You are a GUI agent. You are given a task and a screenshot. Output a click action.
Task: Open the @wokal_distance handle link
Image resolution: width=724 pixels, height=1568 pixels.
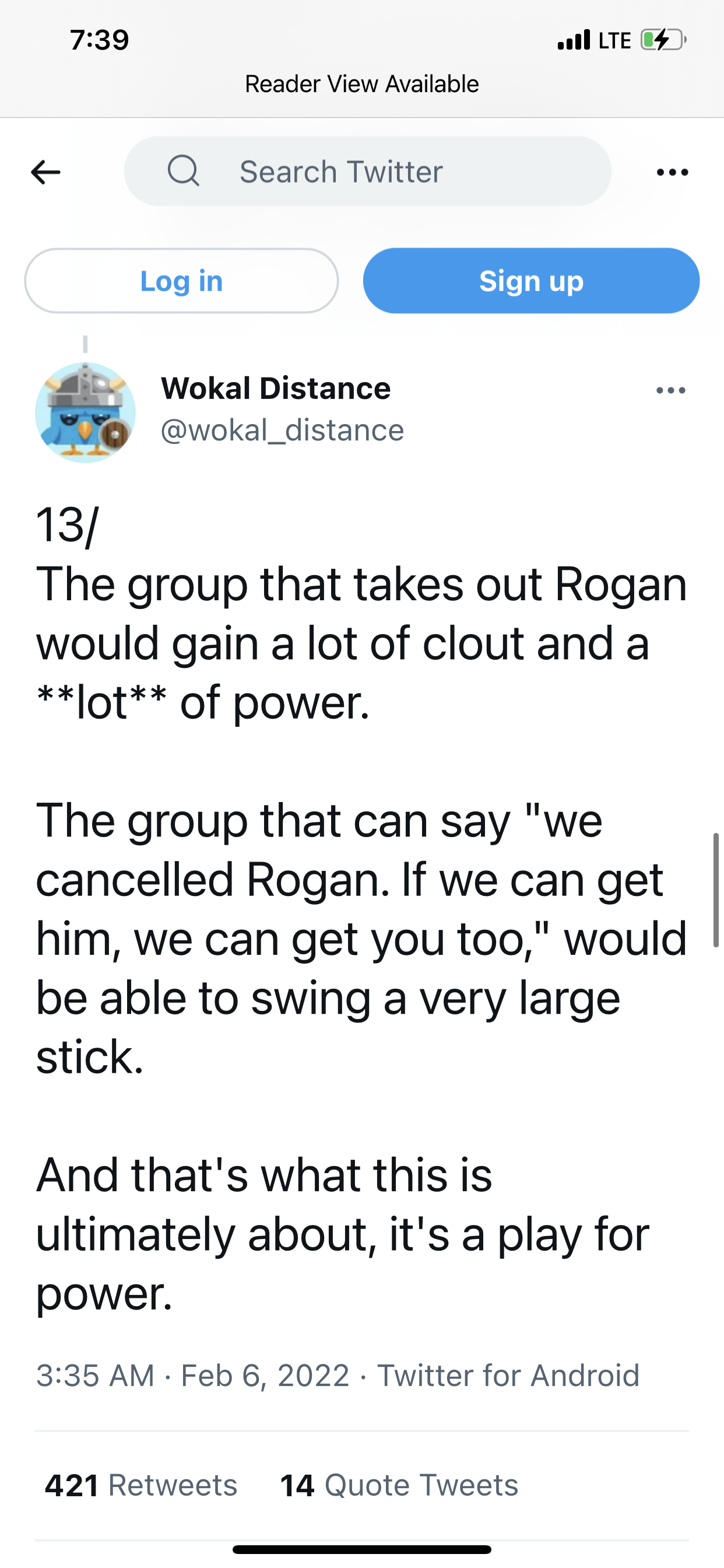tap(282, 430)
